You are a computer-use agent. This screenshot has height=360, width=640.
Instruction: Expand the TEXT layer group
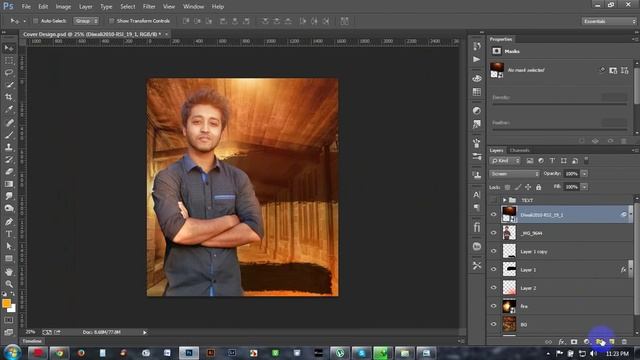point(505,200)
